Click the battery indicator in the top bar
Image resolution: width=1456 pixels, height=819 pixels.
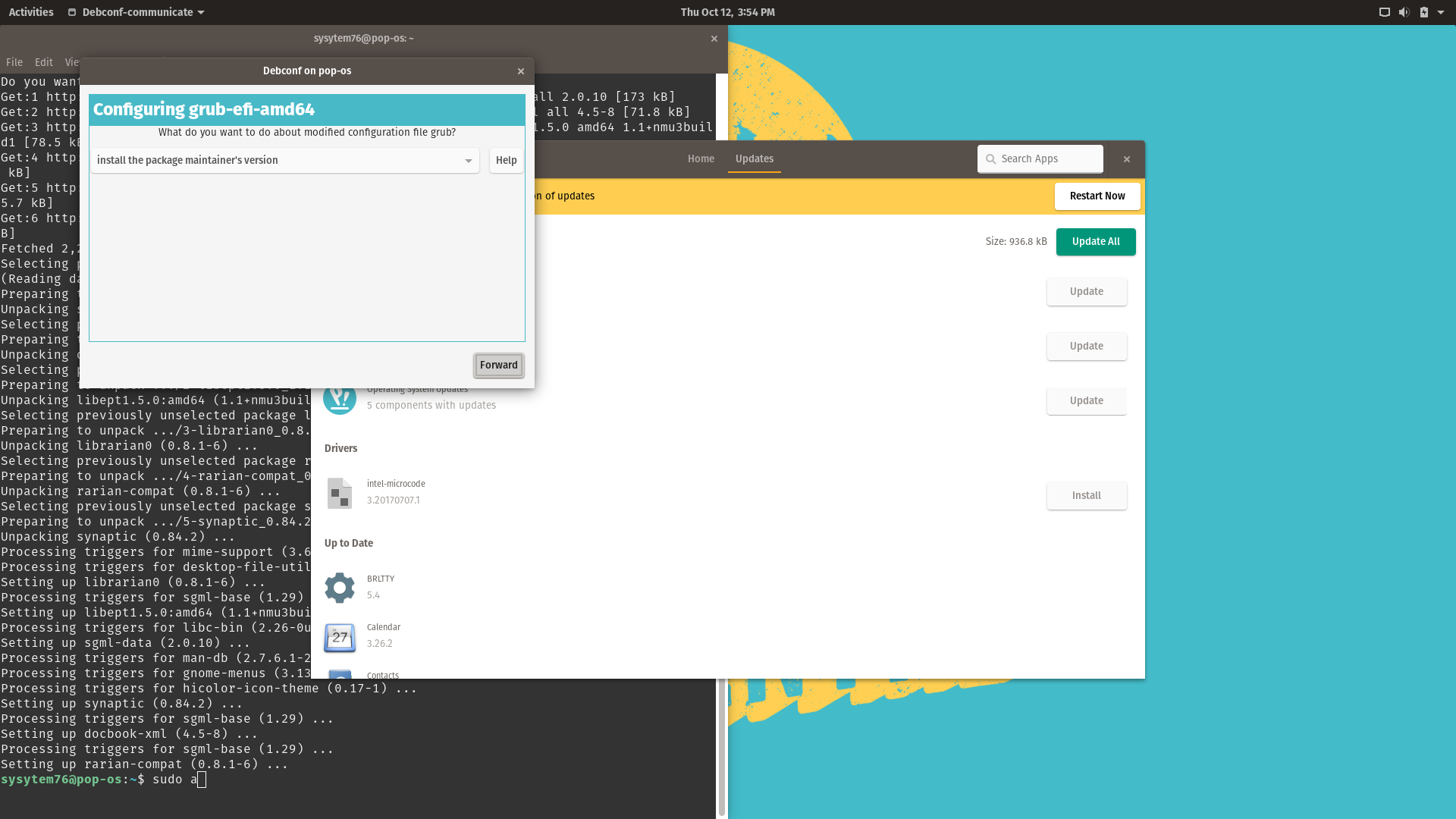pyautogui.click(x=1424, y=12)
